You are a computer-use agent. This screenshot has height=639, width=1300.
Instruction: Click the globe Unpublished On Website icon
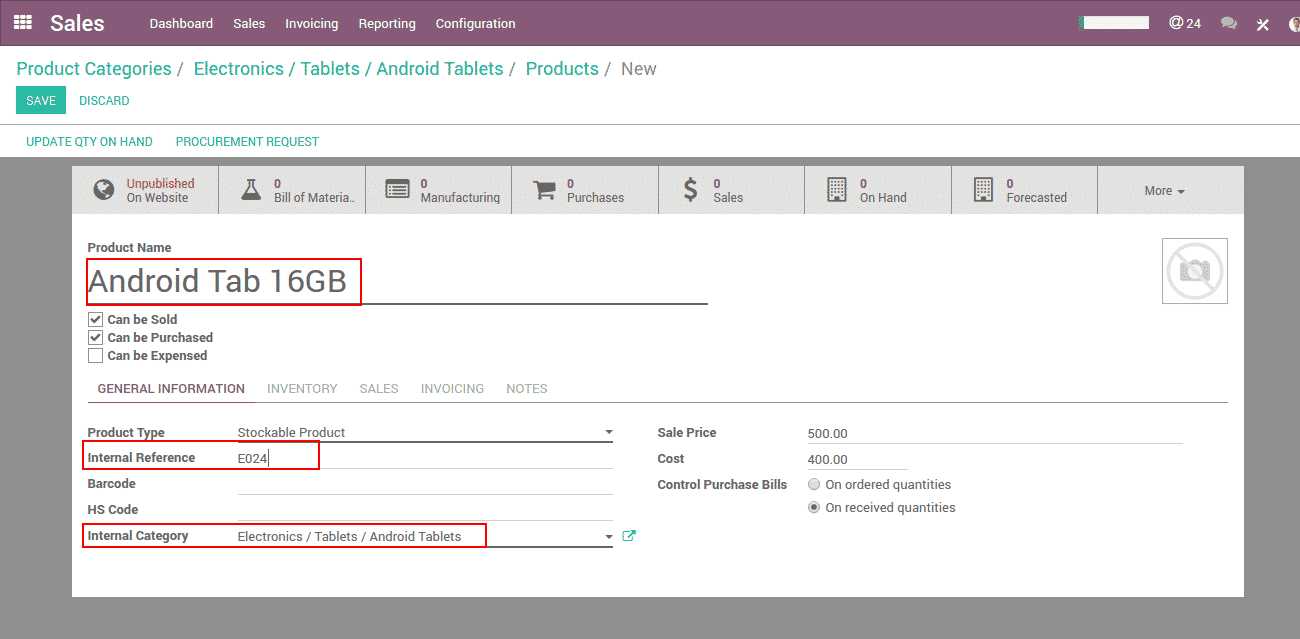[104, 190]
